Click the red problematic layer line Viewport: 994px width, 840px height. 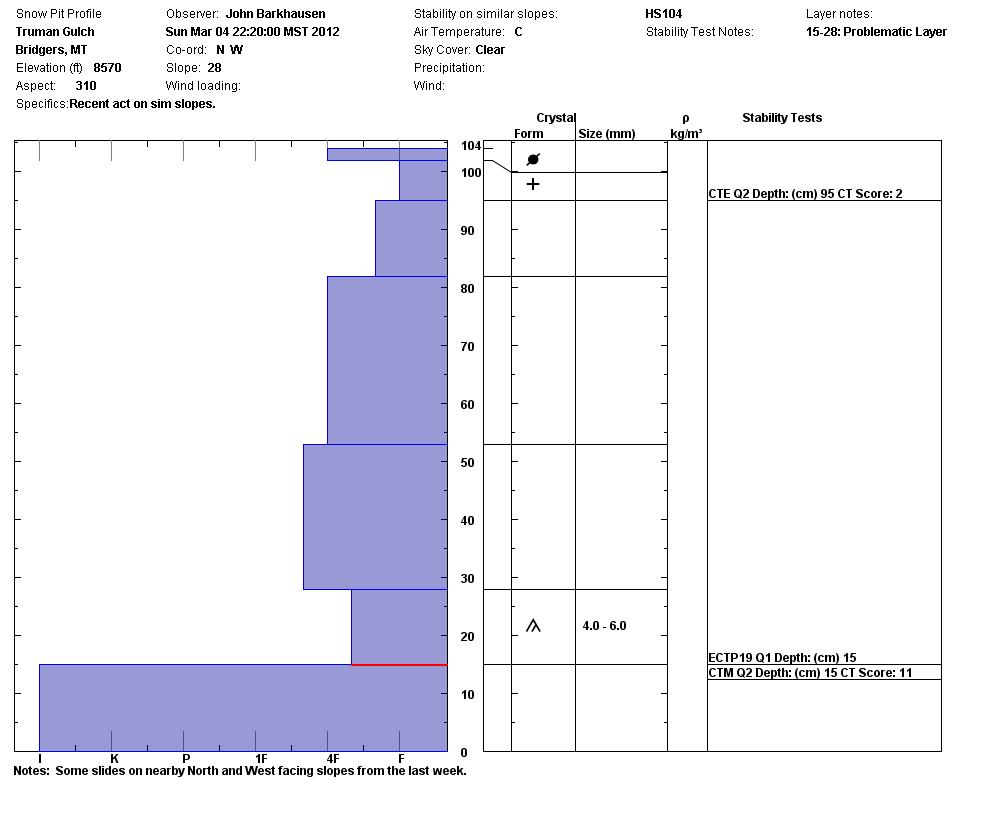pyautogui.click(x=399, y=665)
